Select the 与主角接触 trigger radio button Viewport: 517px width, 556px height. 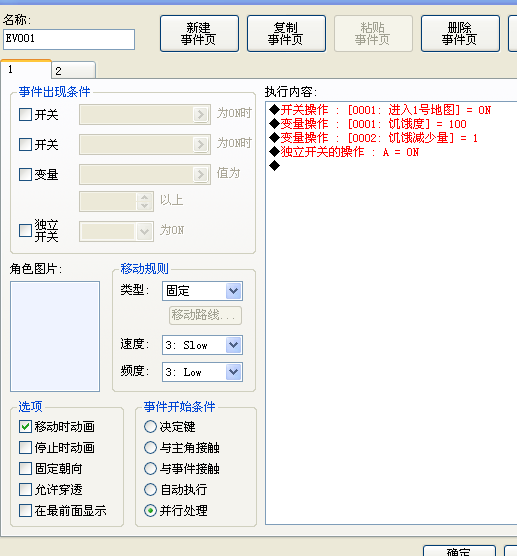coord(150,447)
